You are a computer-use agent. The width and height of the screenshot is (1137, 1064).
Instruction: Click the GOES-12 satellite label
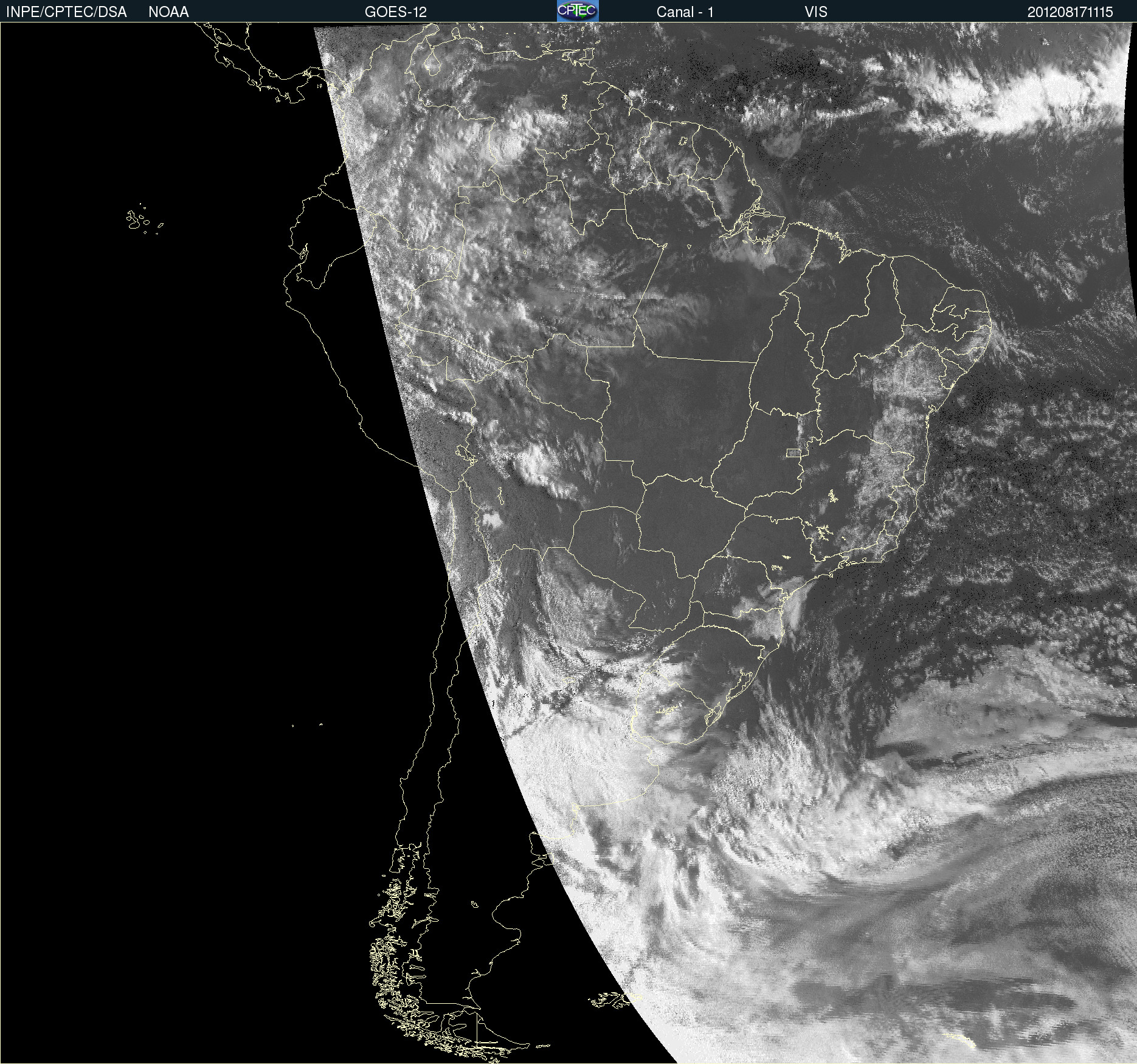[x=396, y=12]
